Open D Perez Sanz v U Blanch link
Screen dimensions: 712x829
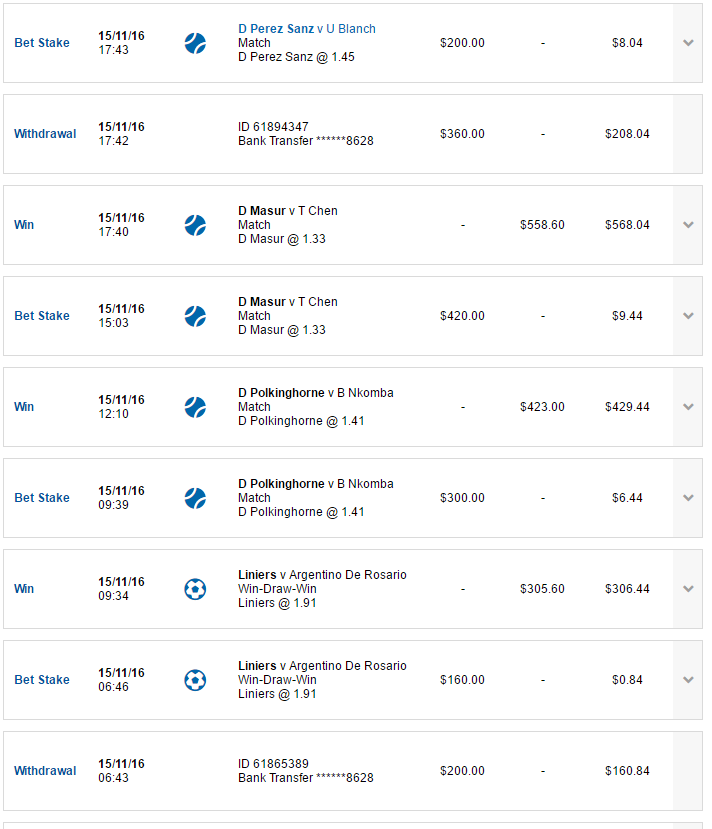[307, 29]
